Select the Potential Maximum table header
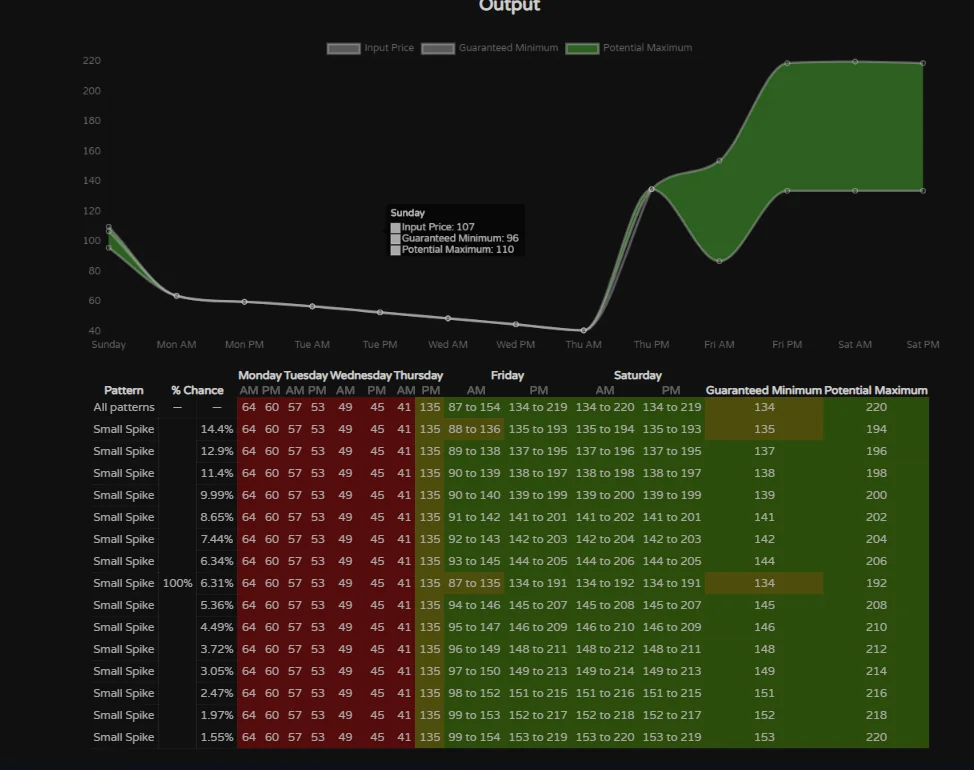 875,390
